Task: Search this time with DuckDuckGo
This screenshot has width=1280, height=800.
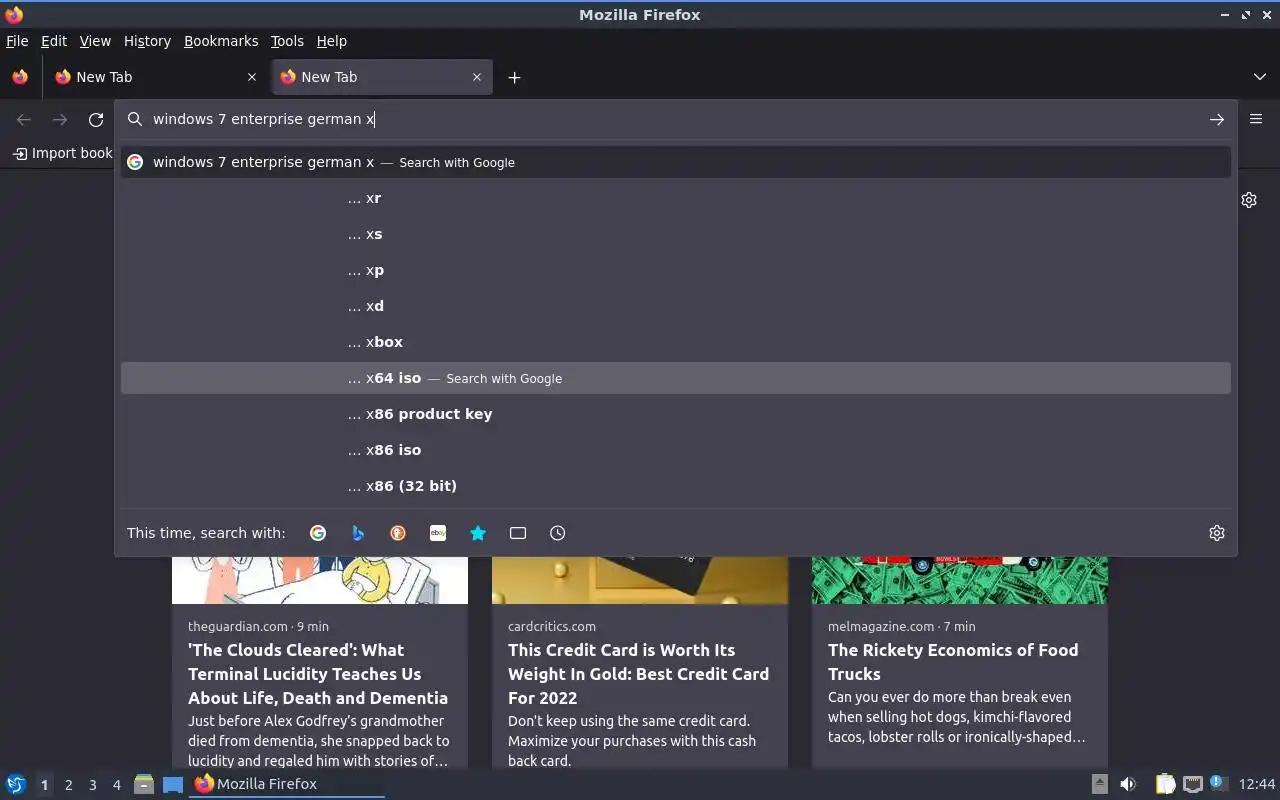Action: click(398, 533)
